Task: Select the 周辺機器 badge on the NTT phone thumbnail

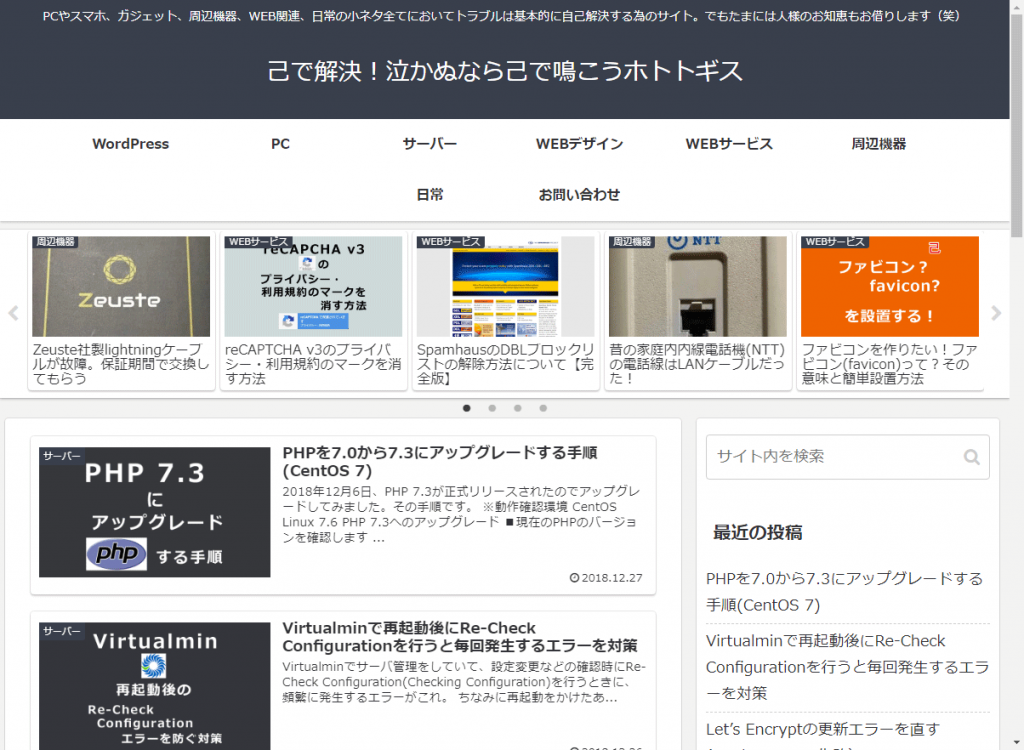Action: pyautogui.click(x=631, y=241)
